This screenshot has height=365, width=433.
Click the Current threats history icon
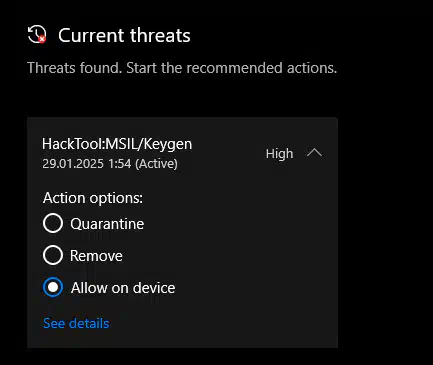tap(37, 35)
